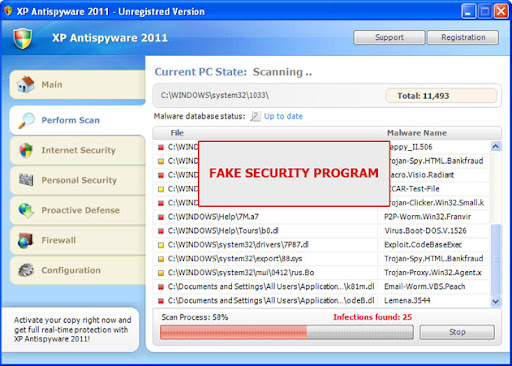Click the Personal Security icon
Image resolution: width=512 pixels, height=366 pixels.
pos(26,180)
